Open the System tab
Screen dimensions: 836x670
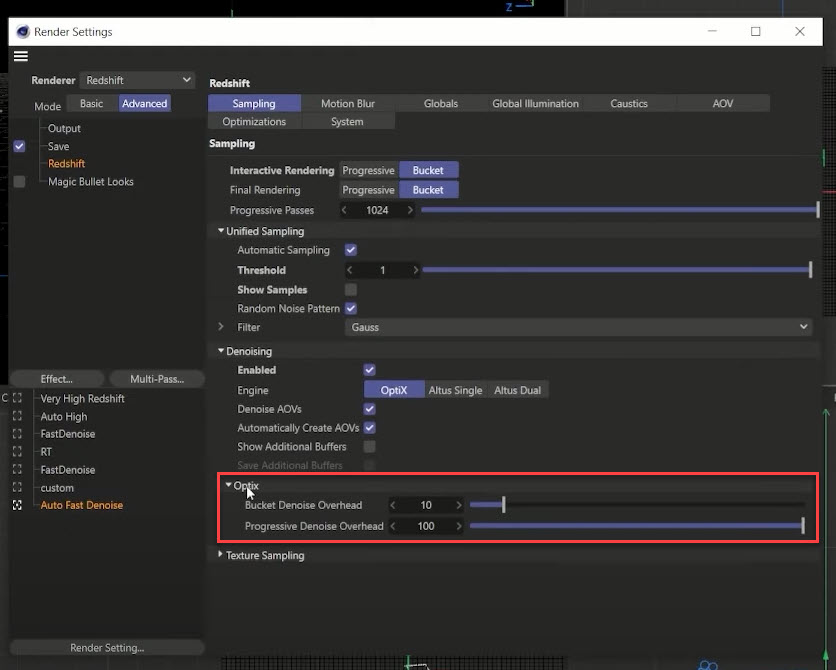coord(347,122)
